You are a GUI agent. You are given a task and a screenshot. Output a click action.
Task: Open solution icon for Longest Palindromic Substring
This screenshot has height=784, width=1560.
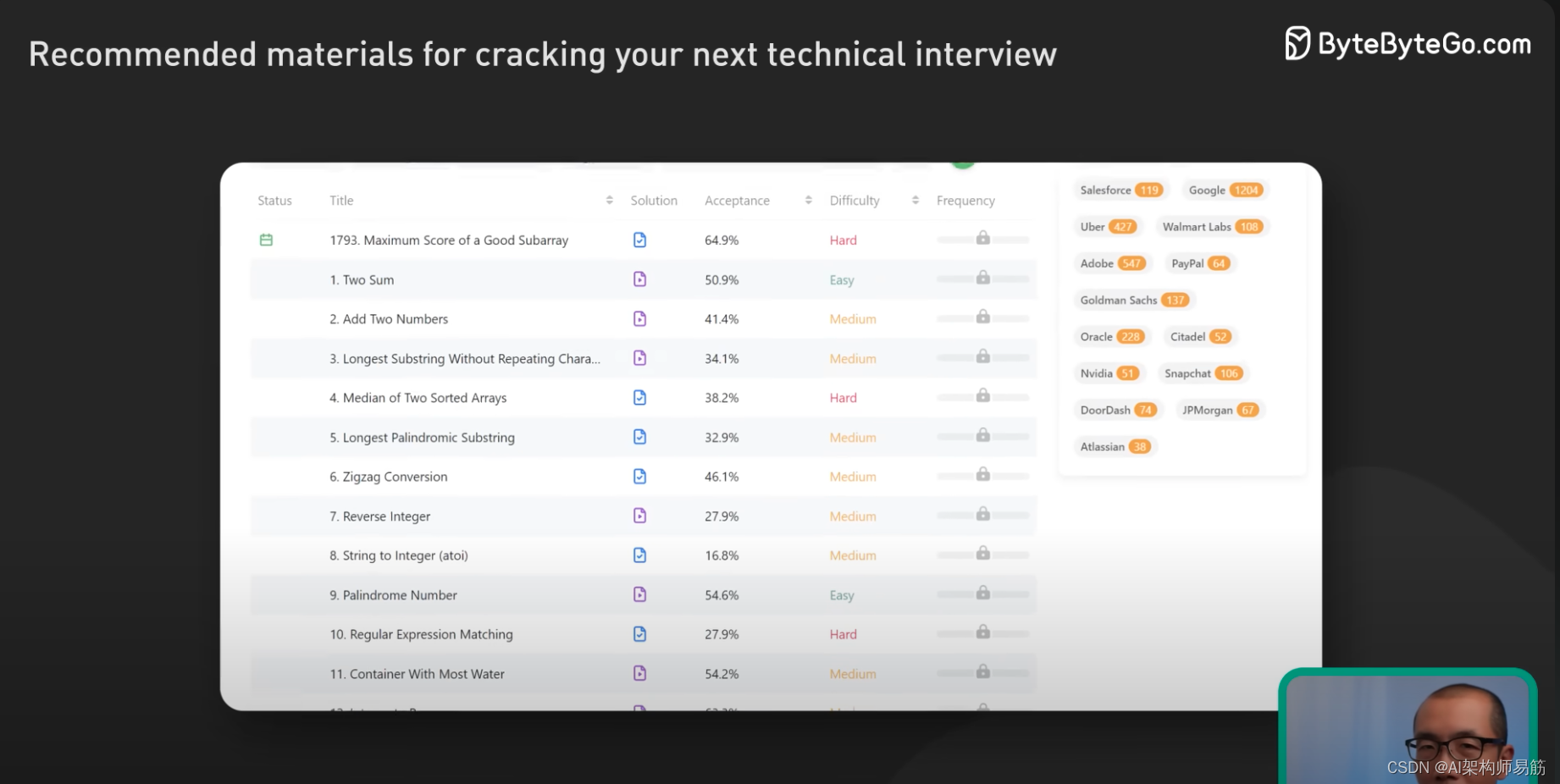pyautogui.click(x=639, y=437)
